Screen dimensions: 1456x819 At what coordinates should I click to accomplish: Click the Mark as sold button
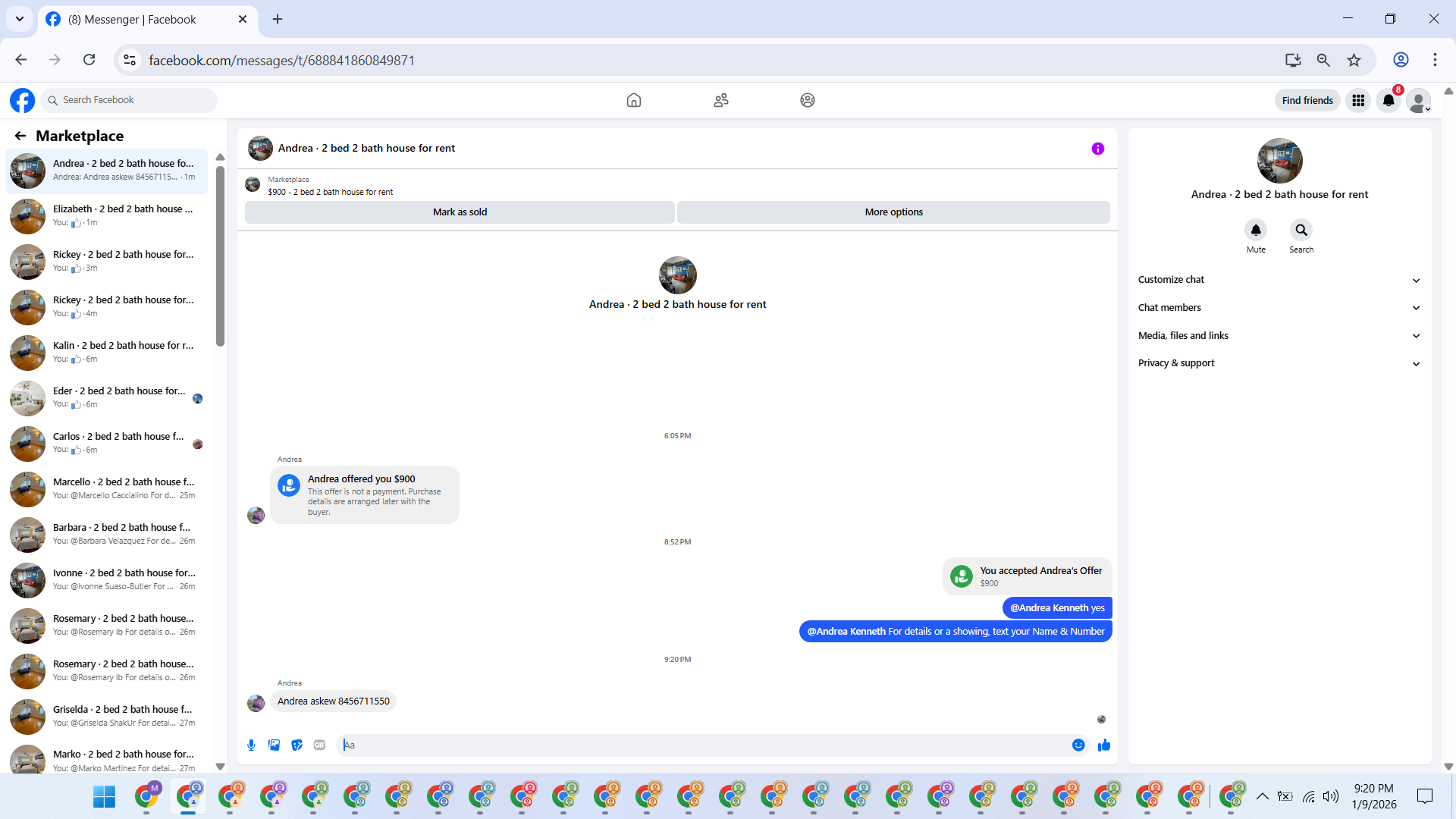[x=460, y=212]
